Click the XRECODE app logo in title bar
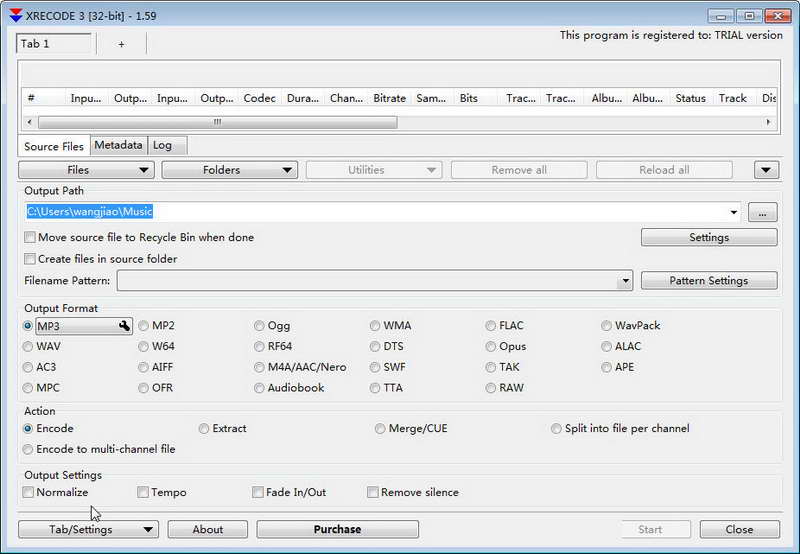Image resolution: width=800 pixels, height=554 pixels. [x=16, y=16]
